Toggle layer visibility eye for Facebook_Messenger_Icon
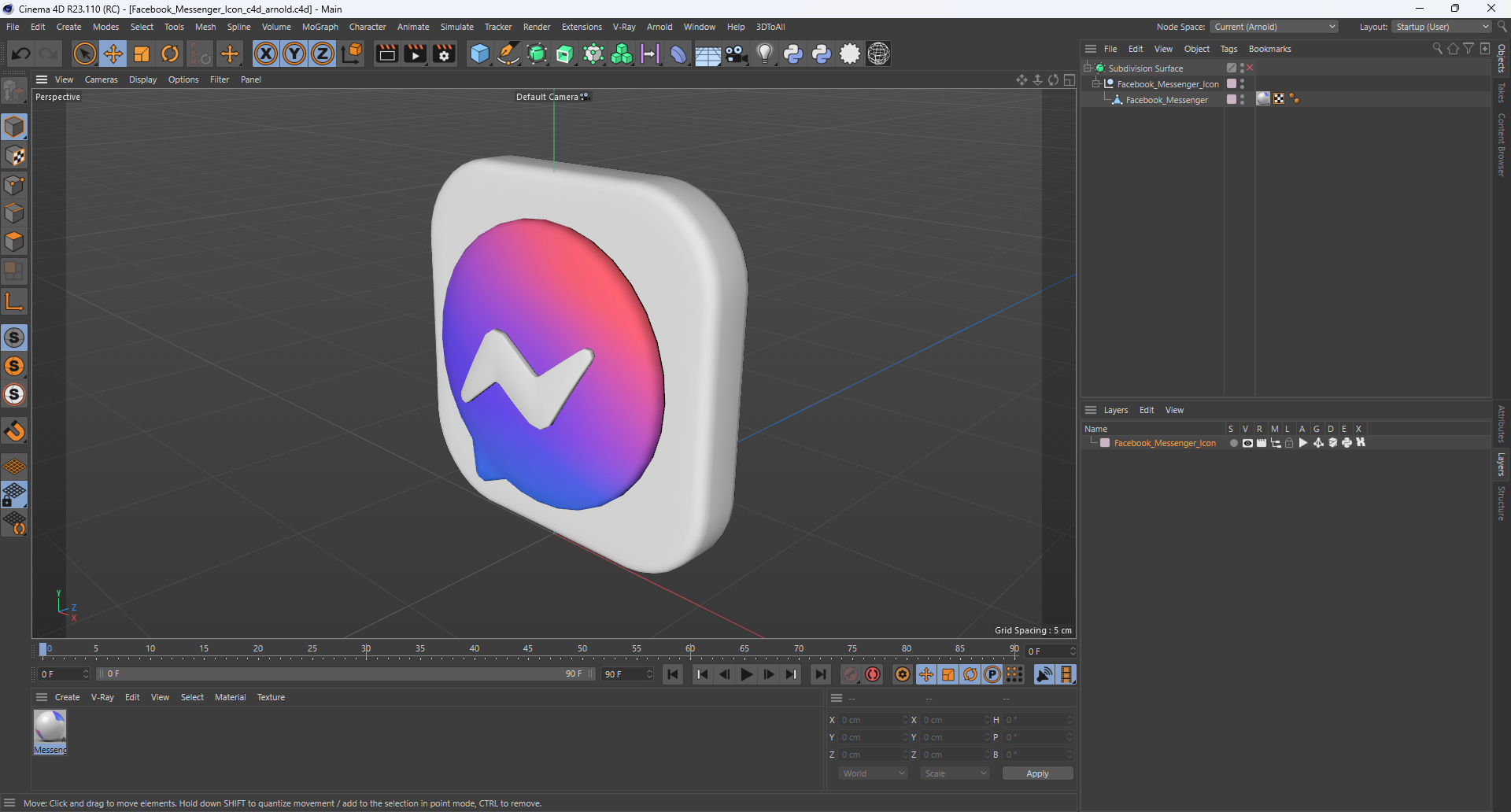The height and width of the screenshot is (812, 1511). point(1247,443)
